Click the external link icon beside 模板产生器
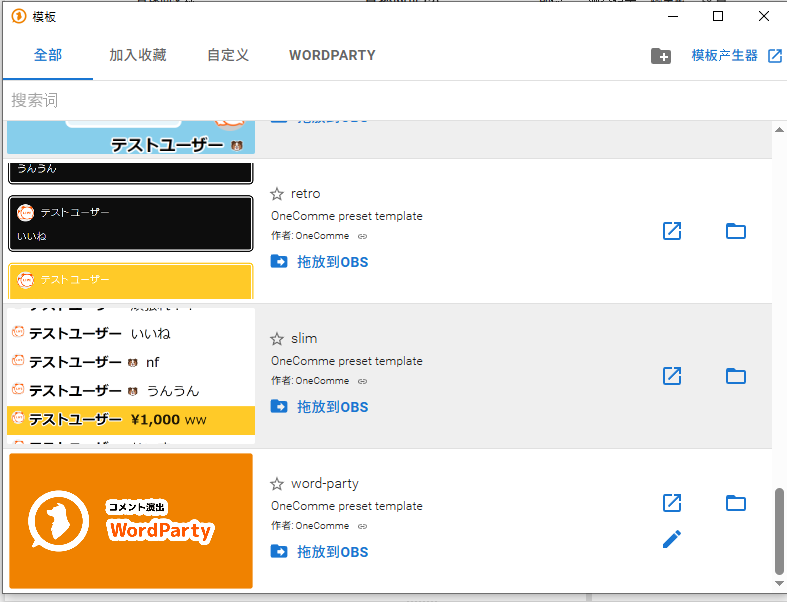This screenshot has height=602, width=787. 775,56
